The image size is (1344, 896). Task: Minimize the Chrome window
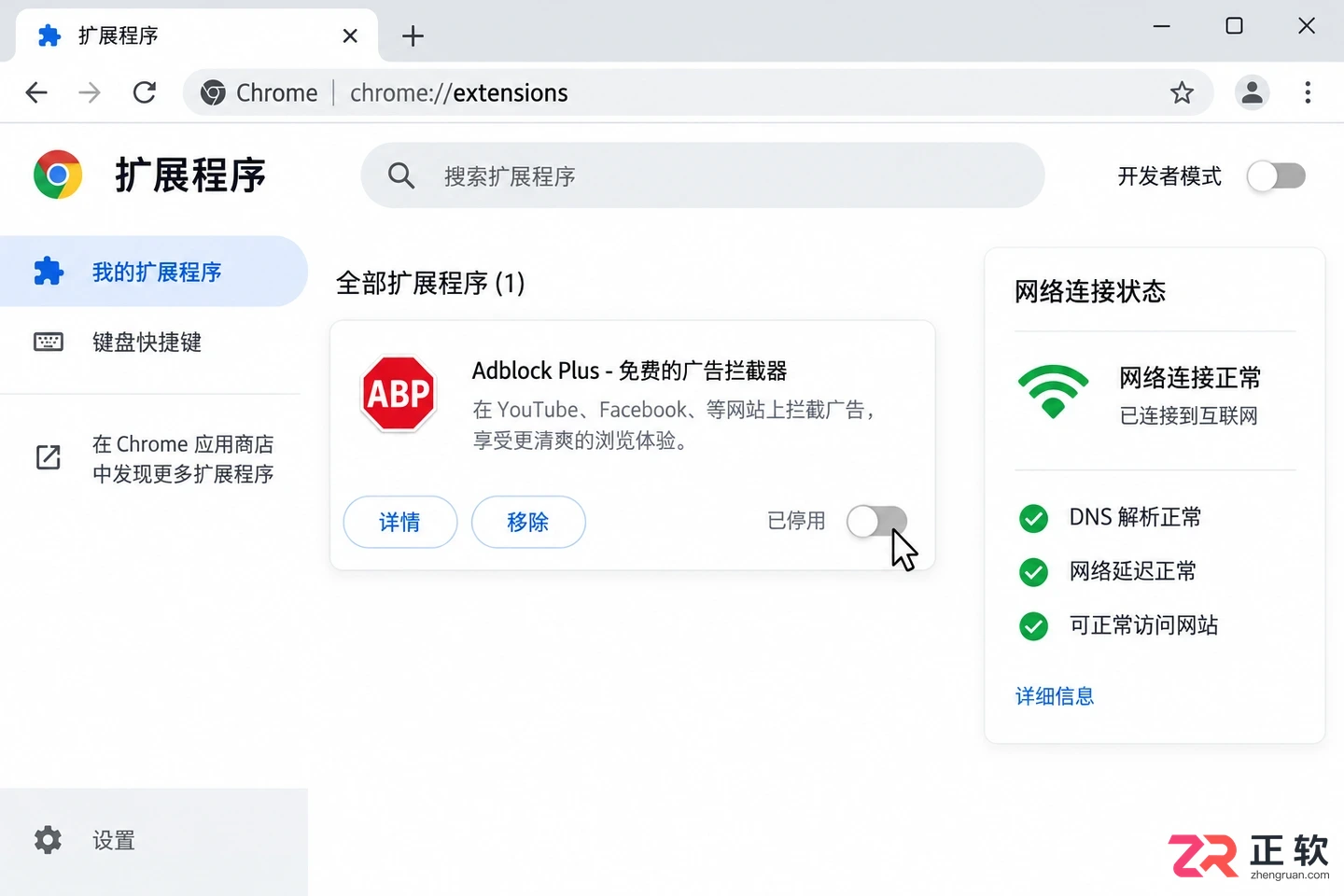coord(1162,26)
